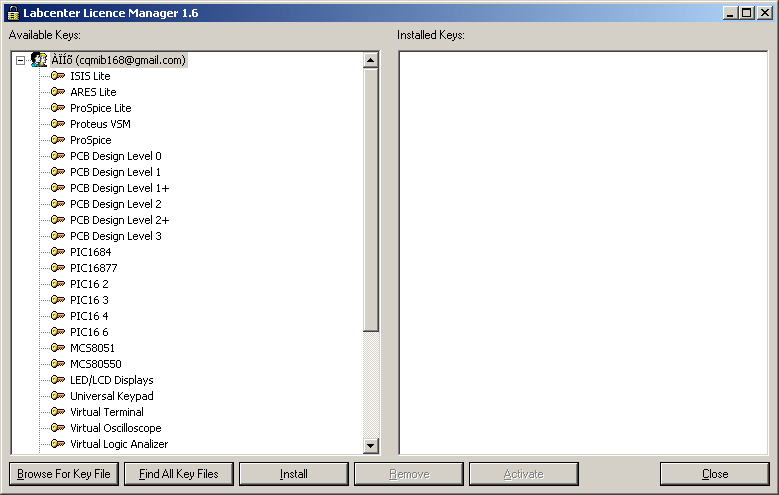The height and width of the screenshot is (495, 779).
Task: Minimize the Labcenter Licence Manager window
Action: (x=730, y=13)
